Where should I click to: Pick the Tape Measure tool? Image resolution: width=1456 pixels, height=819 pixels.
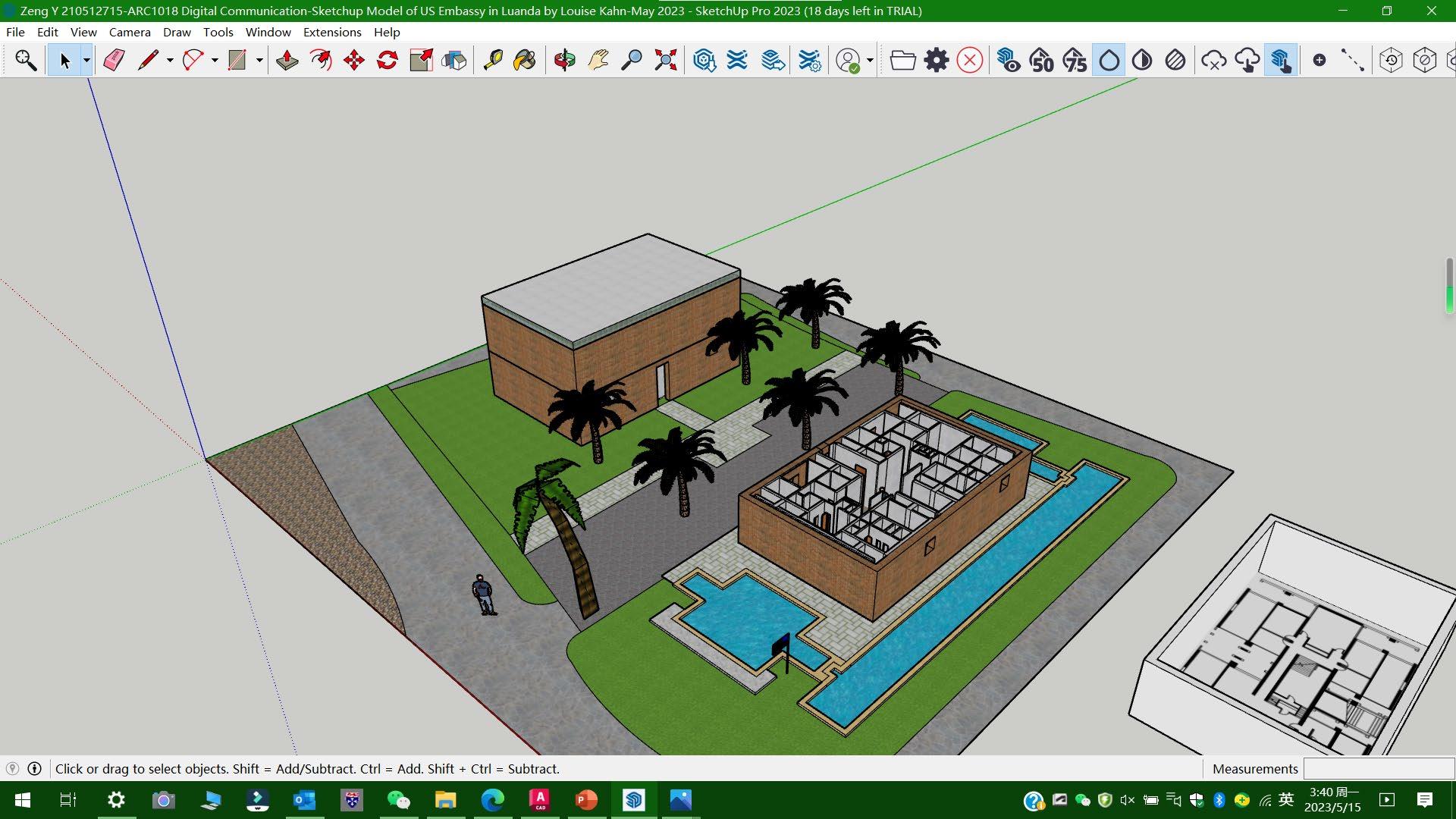(493, 60)
